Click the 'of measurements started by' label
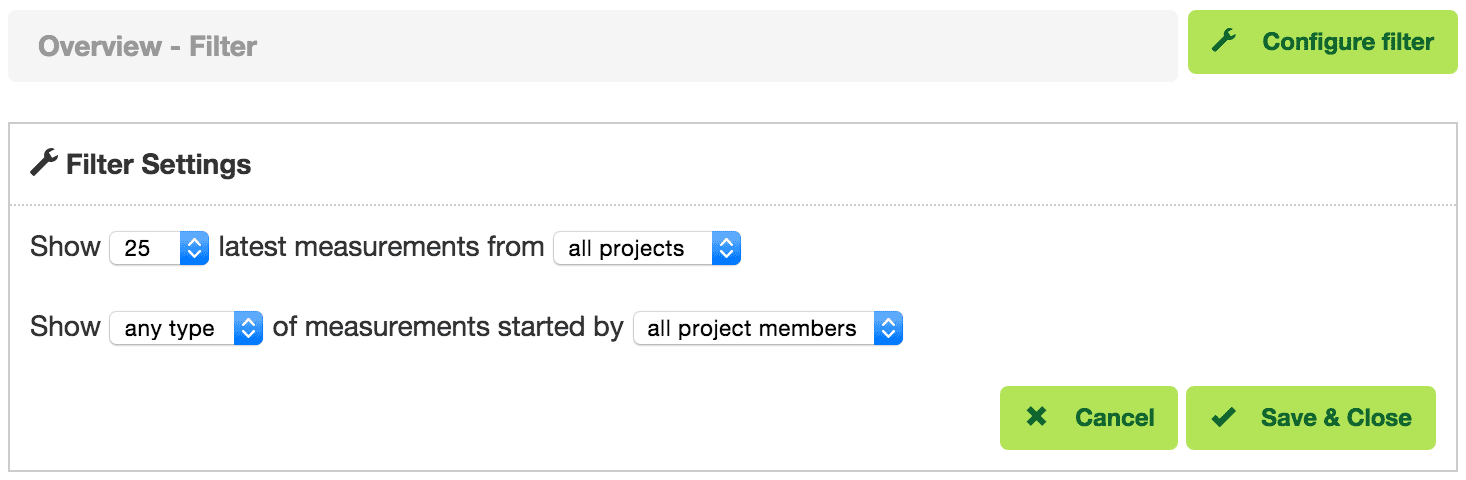The width and height of the screenshot is (1466, 480). tap(448, 327)
